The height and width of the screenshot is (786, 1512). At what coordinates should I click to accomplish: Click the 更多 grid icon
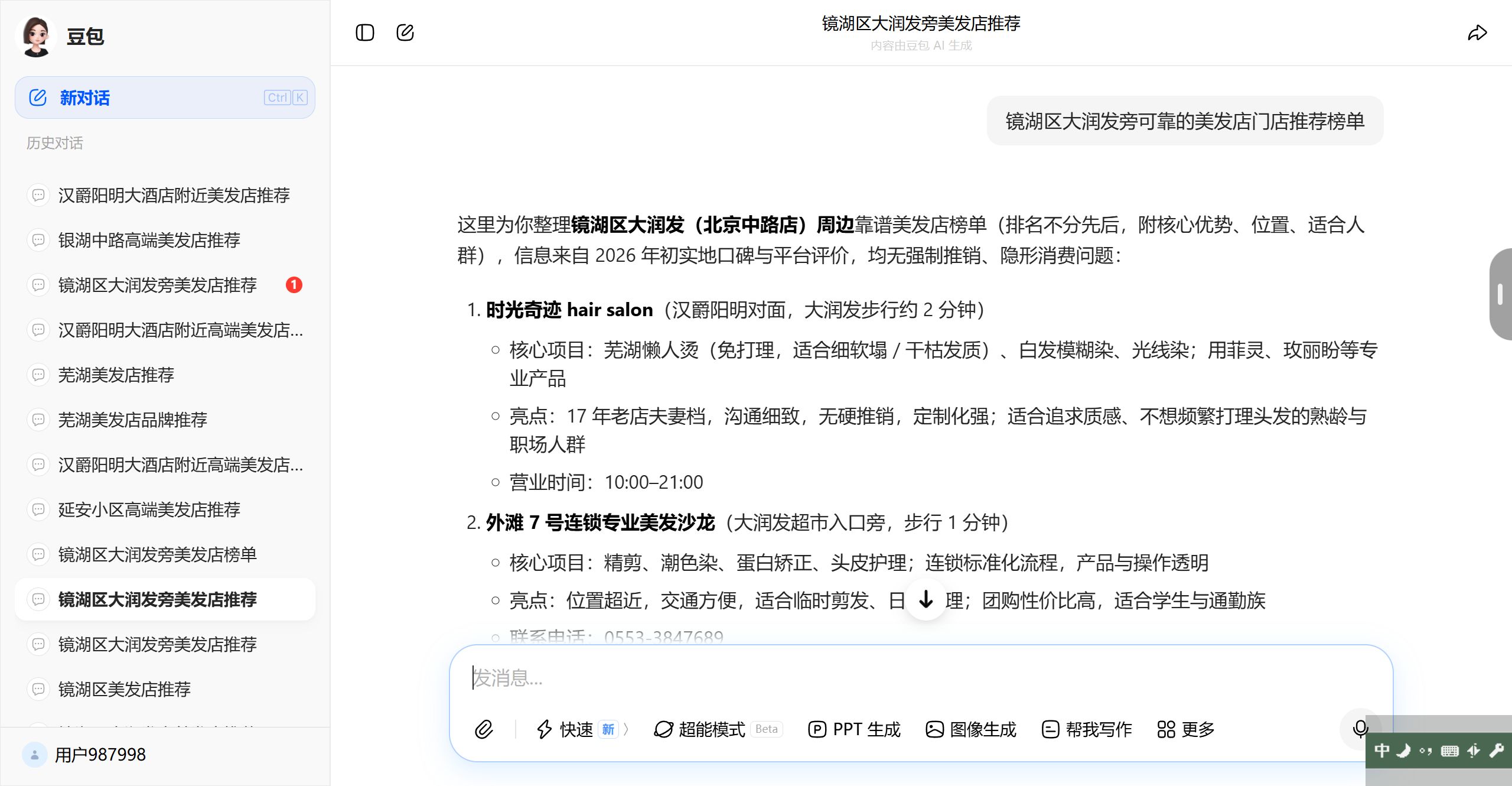click(1166, 729)
